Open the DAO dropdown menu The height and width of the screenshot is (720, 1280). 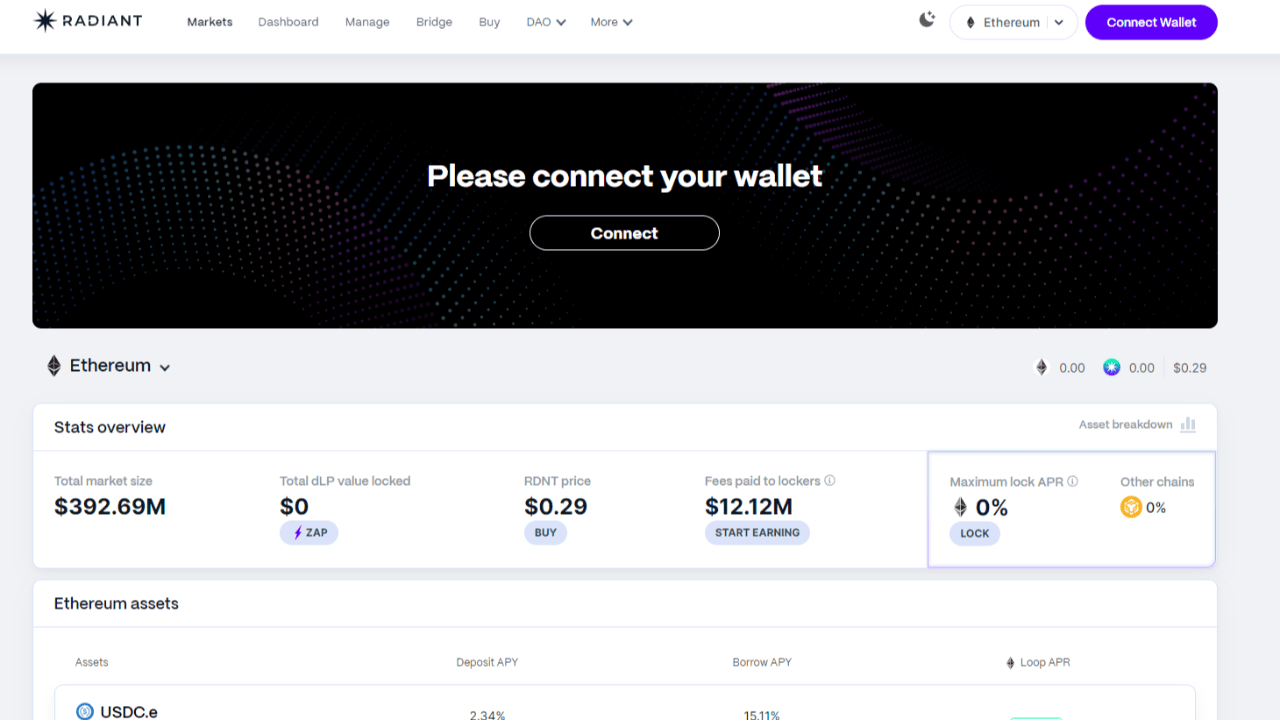coord(545,21)
